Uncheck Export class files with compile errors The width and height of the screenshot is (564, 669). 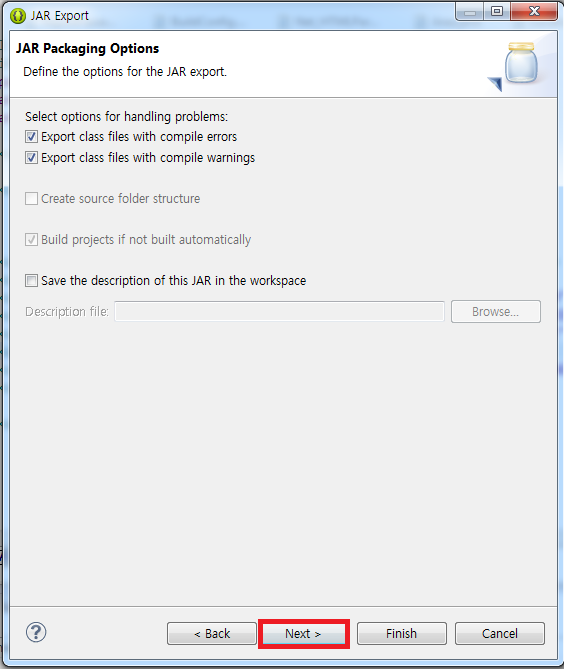31,137
